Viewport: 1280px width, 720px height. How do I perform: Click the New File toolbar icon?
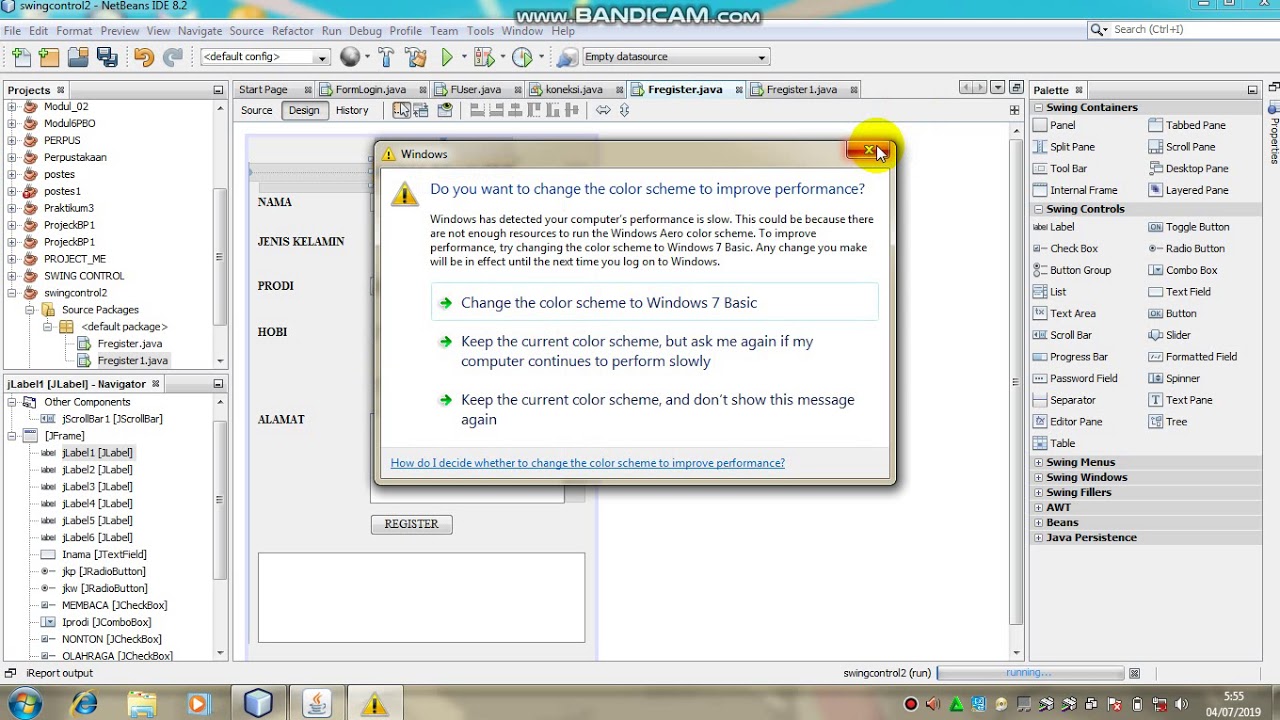(21, 57)
